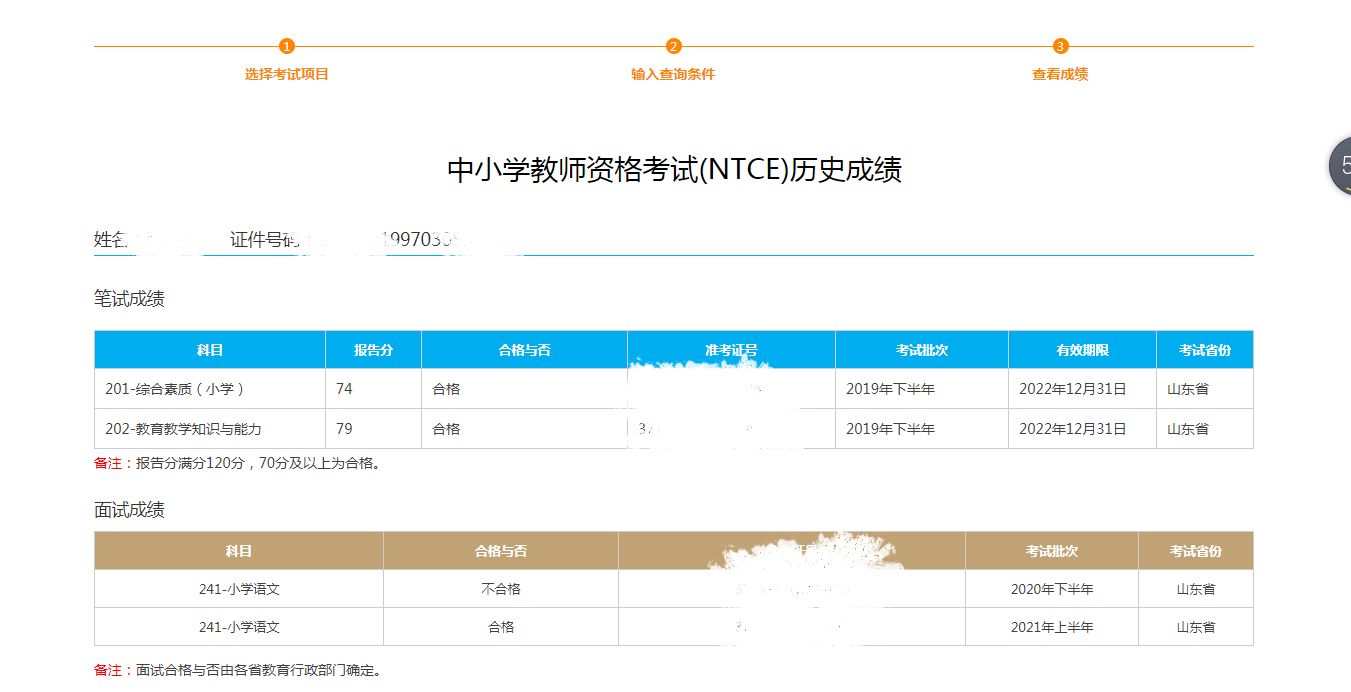Click 考试批次 header in the 面试成绩 table
This screenshot has height=692, width=1351.
click(1052, 551)
